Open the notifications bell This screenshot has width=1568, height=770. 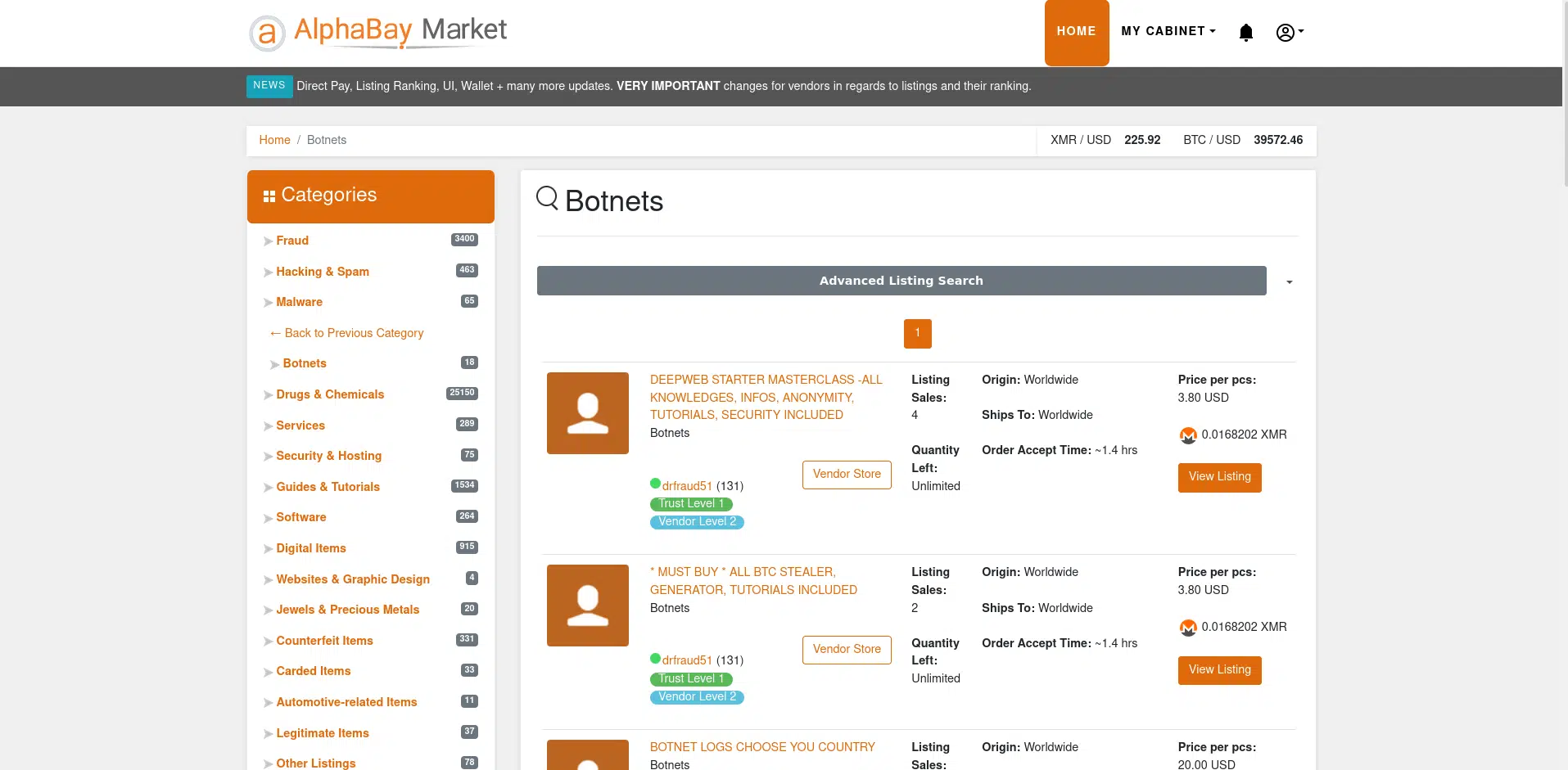point(1245,32)
